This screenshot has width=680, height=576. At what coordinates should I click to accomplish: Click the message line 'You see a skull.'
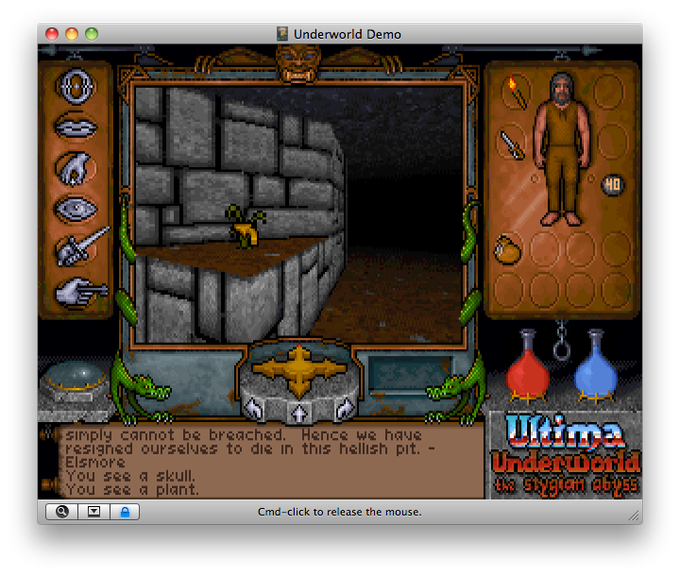130,476
